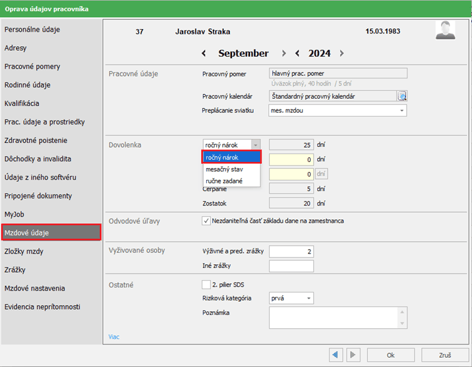Click the employee photo placeholder

coord(445,31)
